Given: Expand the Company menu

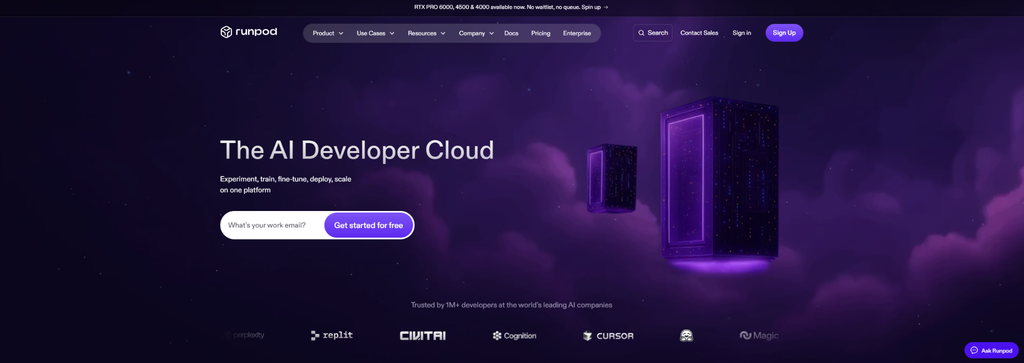Looking at the screenshot, I should 476,33.
